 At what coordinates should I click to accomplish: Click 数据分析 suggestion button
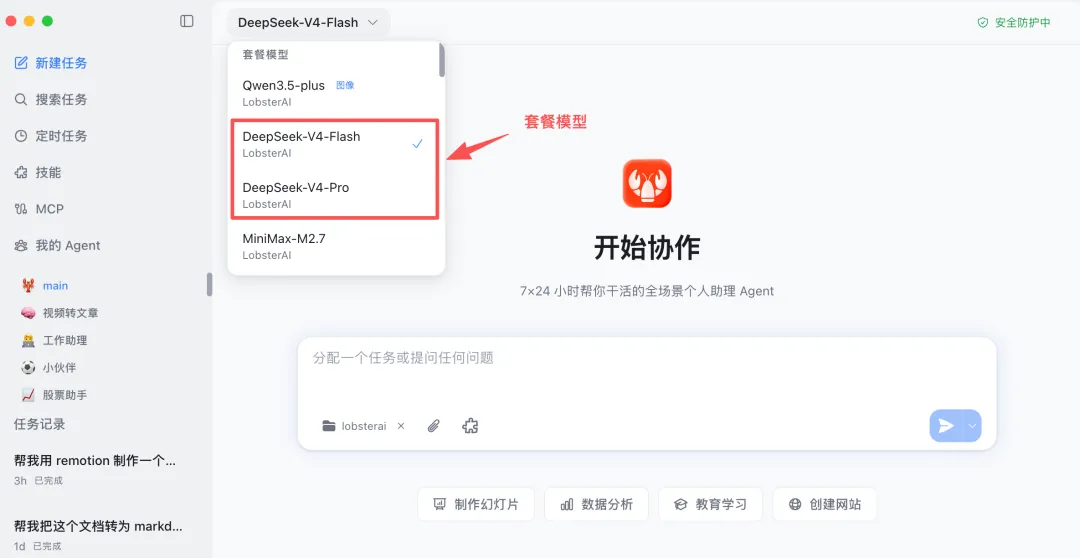coord(597,504)
